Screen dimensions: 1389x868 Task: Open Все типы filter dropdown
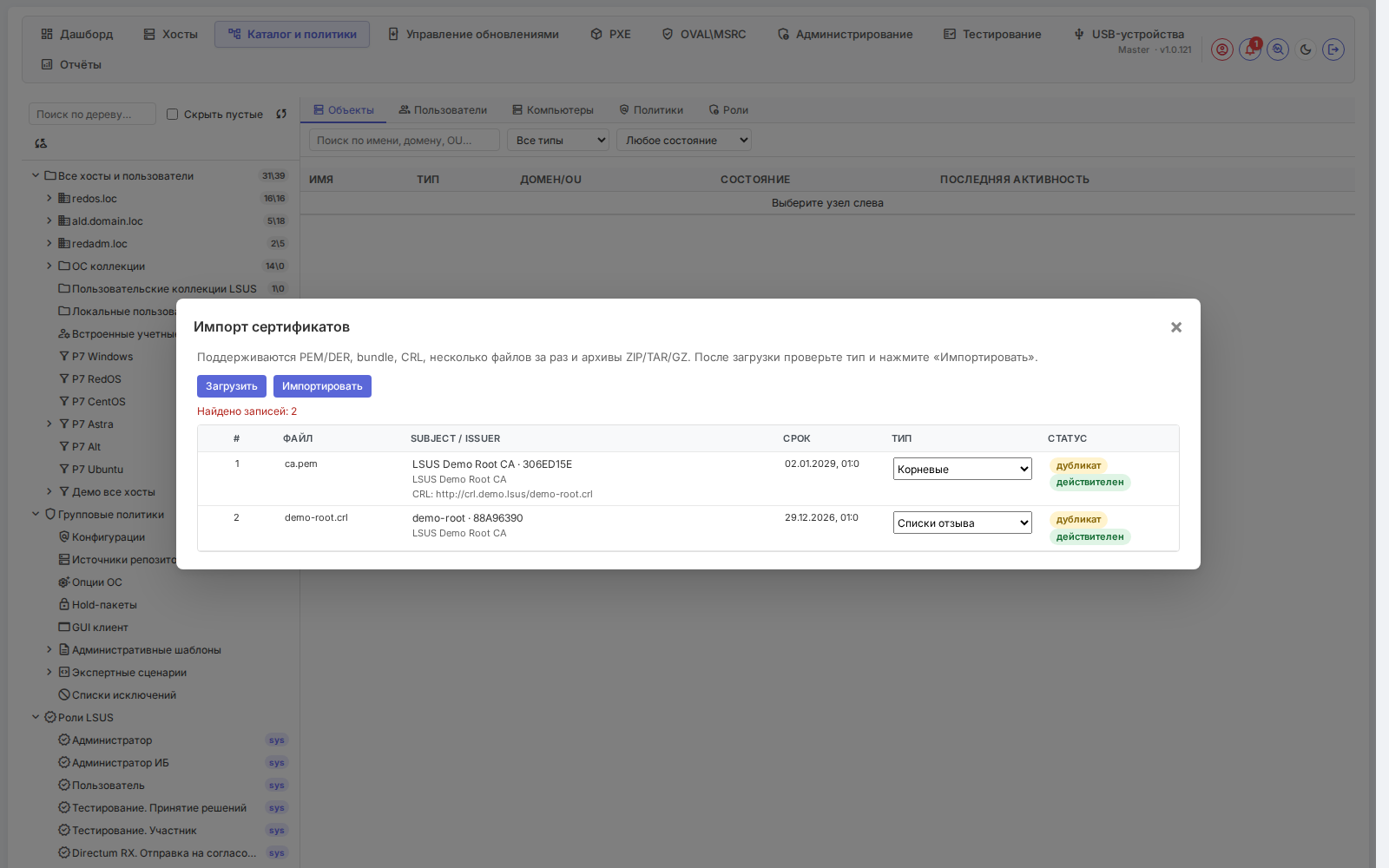pos(558,140)
